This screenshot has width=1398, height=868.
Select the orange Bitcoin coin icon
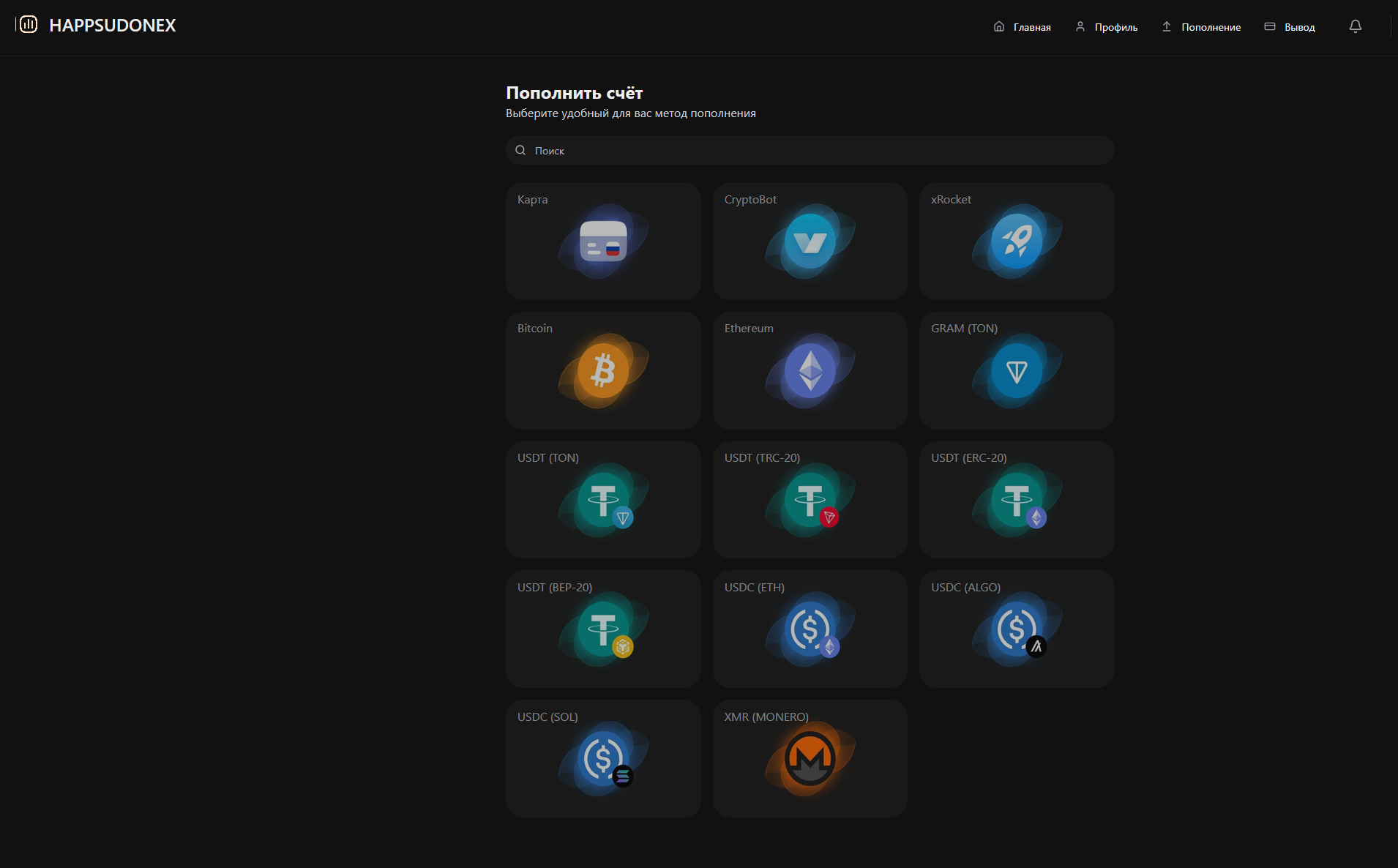[x=603, y=371]
